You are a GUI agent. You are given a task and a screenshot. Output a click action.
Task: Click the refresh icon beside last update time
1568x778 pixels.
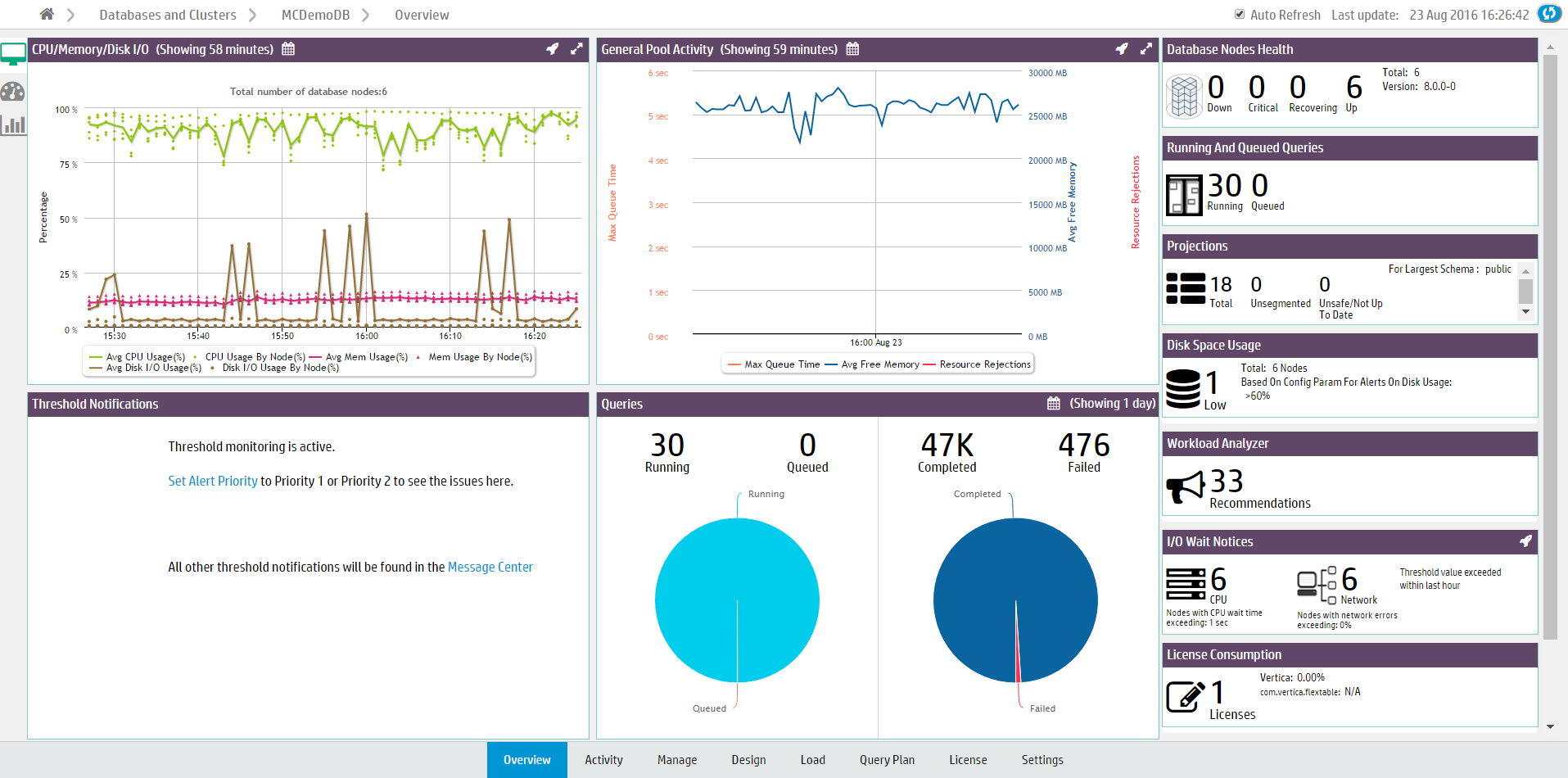(1548, 14)
